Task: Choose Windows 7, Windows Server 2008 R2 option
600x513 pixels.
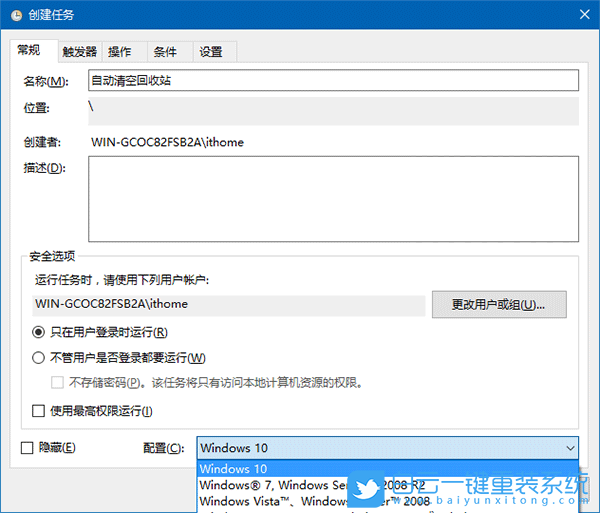Action: 388,485
